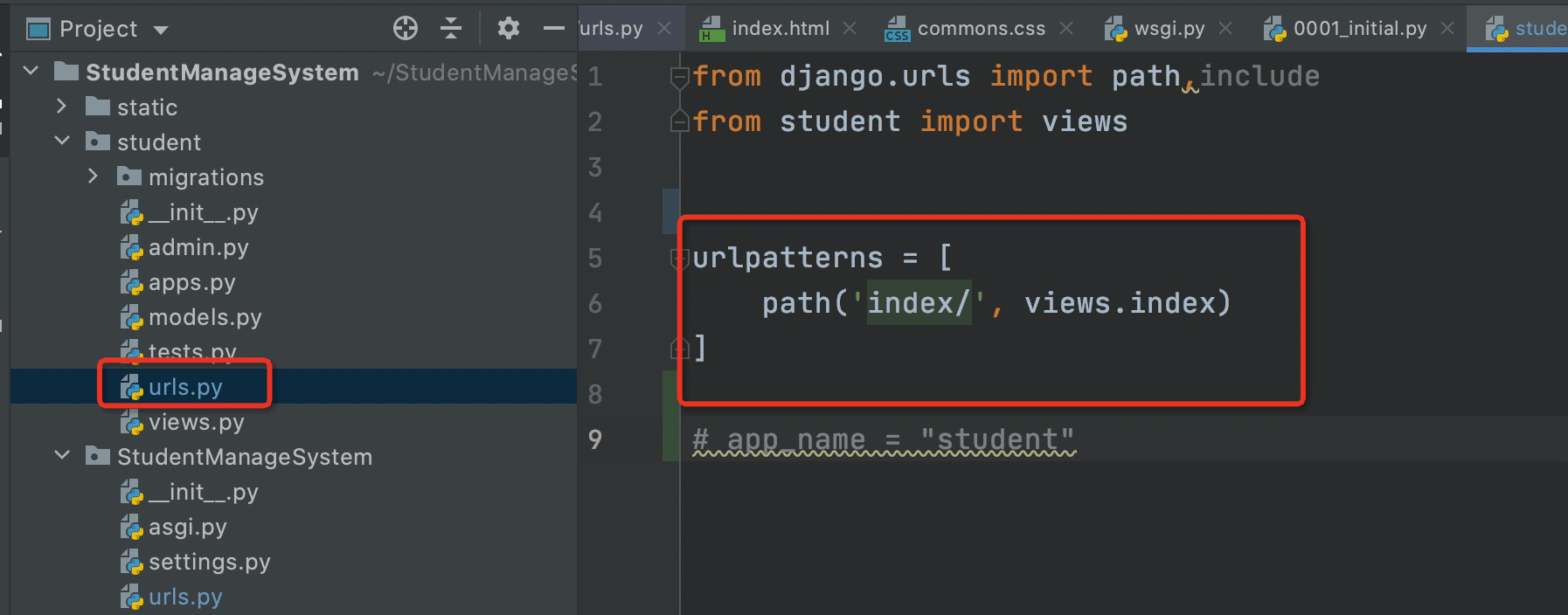Select the migrations folder row
The height and width of the screenshot is (615, 1568).
point(294,177)
